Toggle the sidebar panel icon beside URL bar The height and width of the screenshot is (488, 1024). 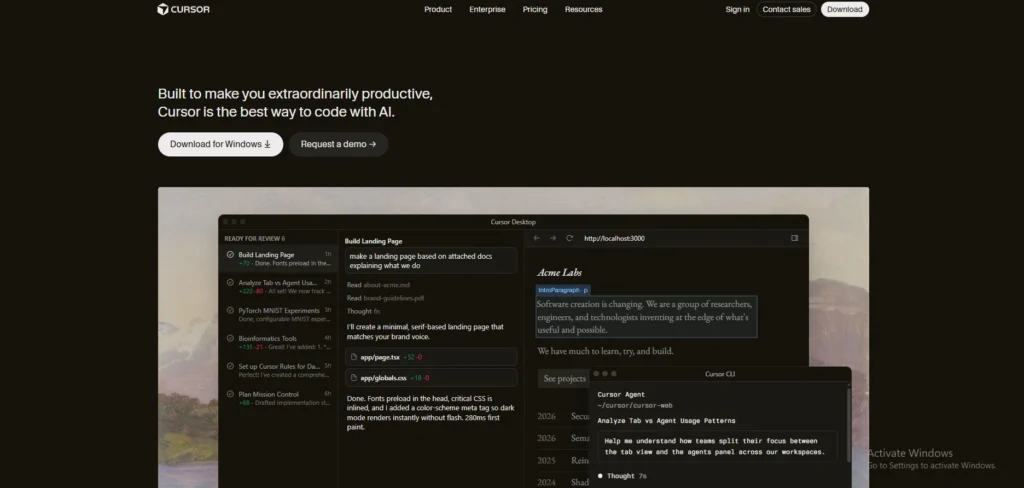[795, 238]
